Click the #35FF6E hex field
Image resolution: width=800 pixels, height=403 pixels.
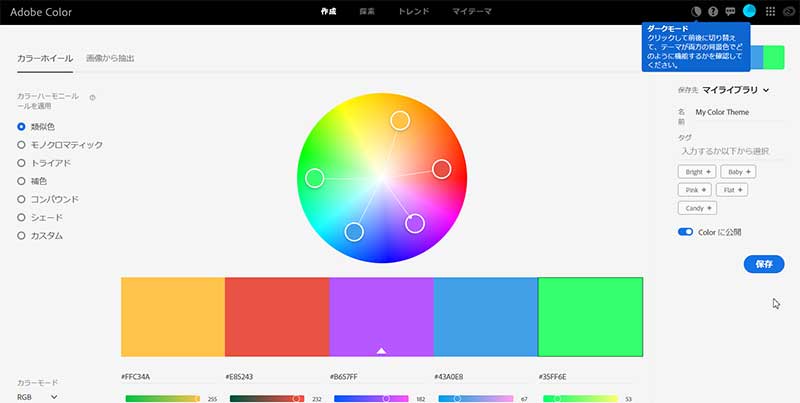[586, 377]
